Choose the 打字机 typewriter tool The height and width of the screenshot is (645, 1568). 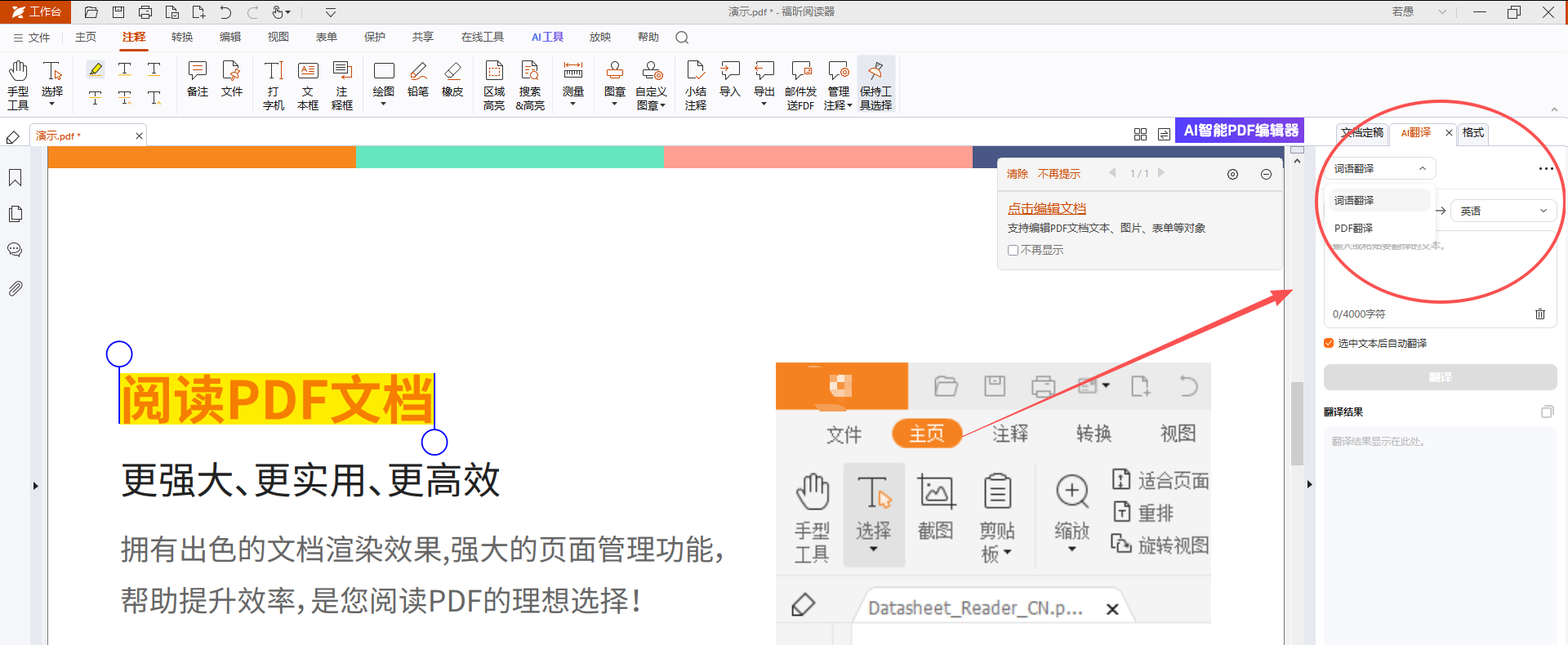point(274,84)
